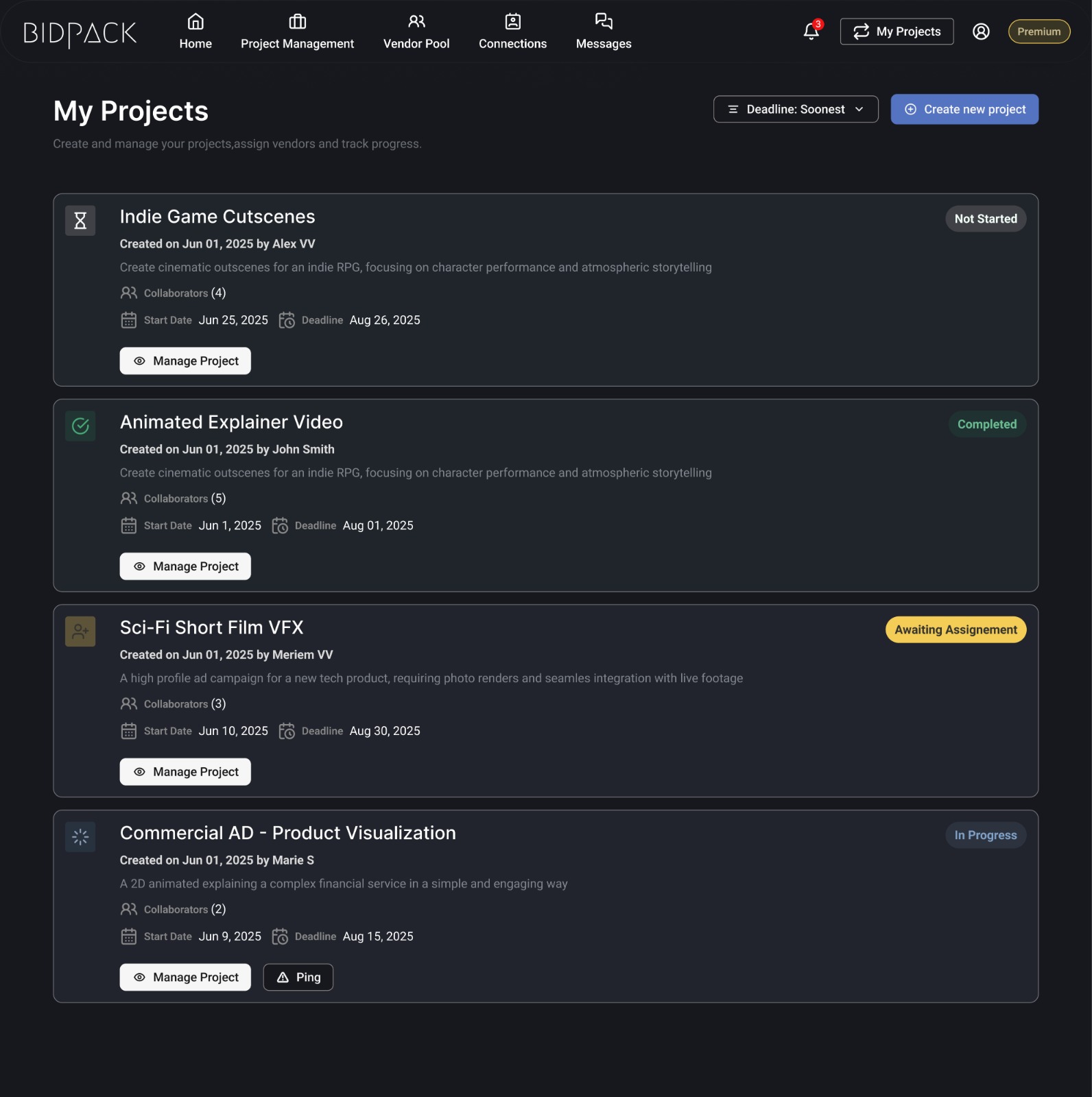Ping the Commercial AD project
Image resolution: width=1092 pixels, height=1097 pixels.
point(298,978)
